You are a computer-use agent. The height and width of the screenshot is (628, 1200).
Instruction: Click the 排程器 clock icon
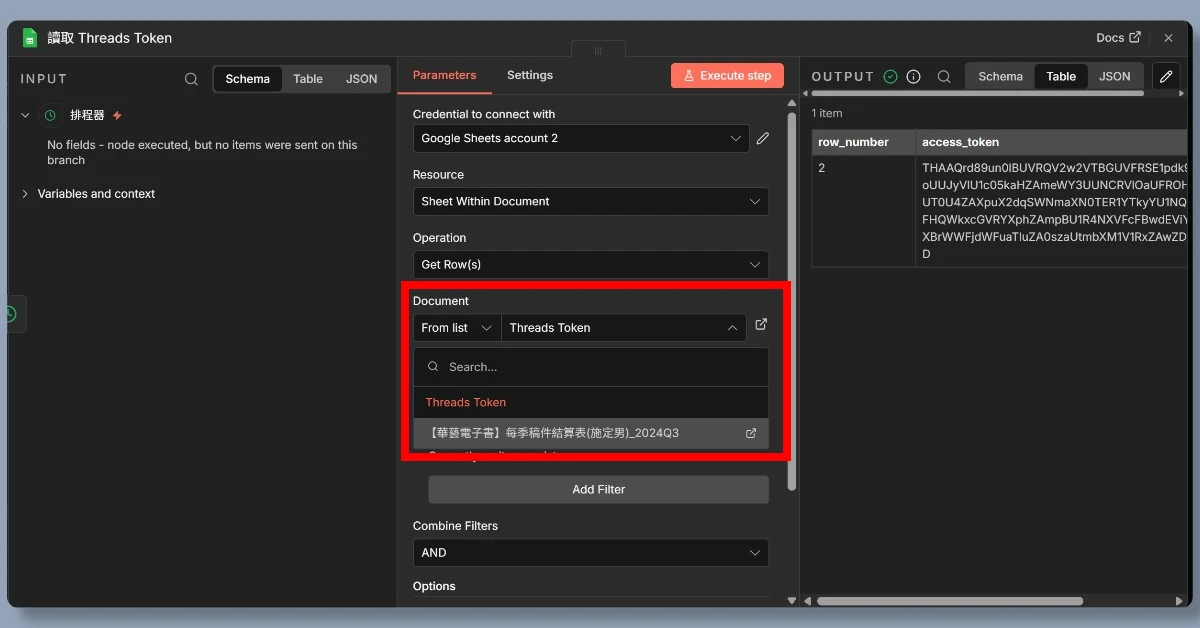click(x=50, y=116)
